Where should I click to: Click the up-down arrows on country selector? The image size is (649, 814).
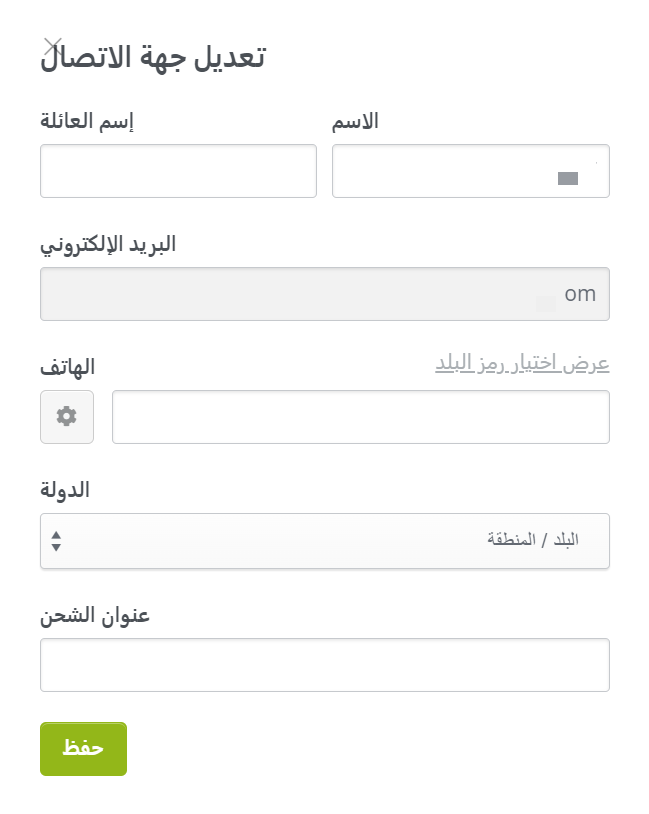click(57, 541)
